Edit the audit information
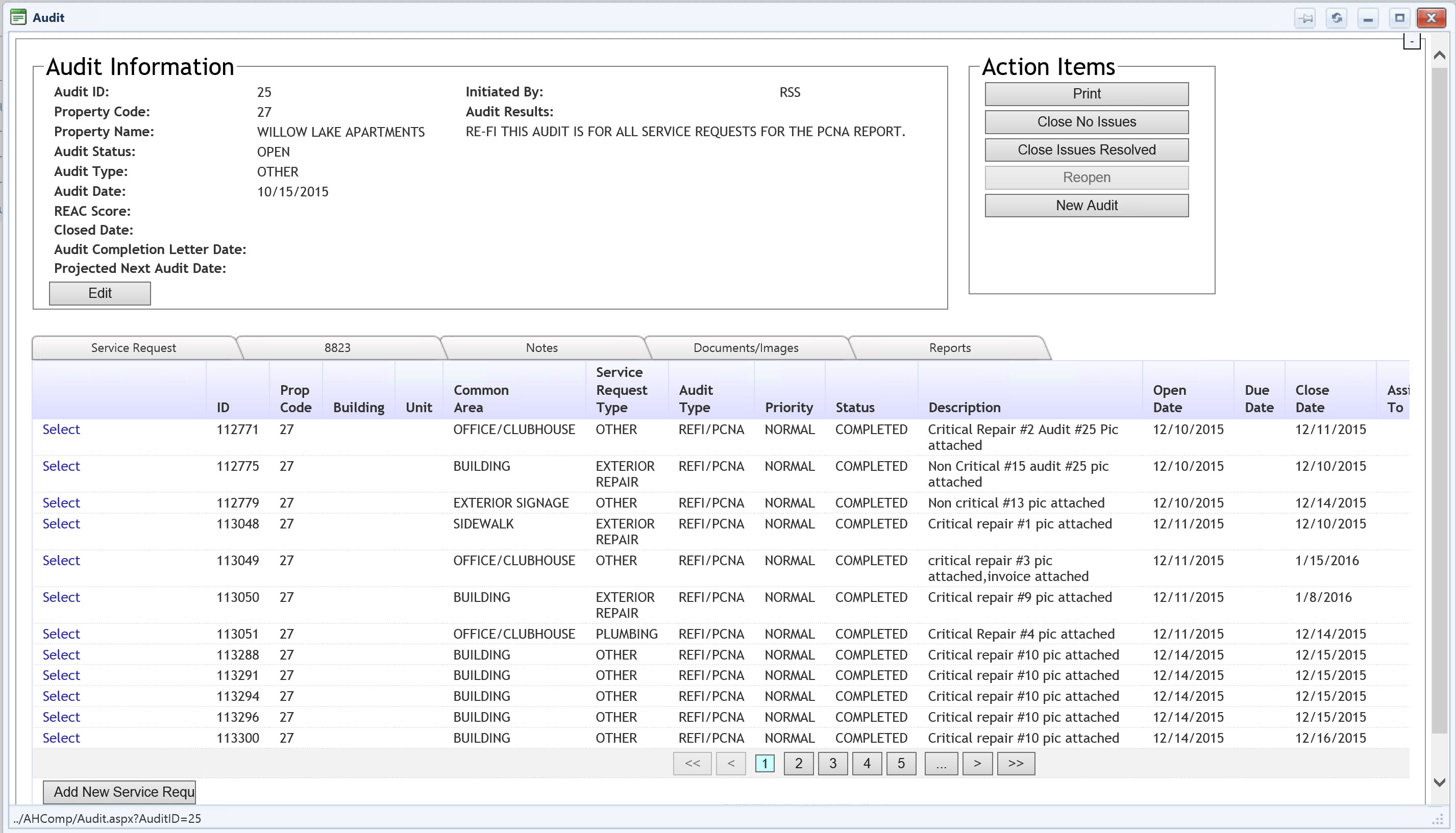The width and height of the screenshot is (1456, 833). tap(100, 293)
